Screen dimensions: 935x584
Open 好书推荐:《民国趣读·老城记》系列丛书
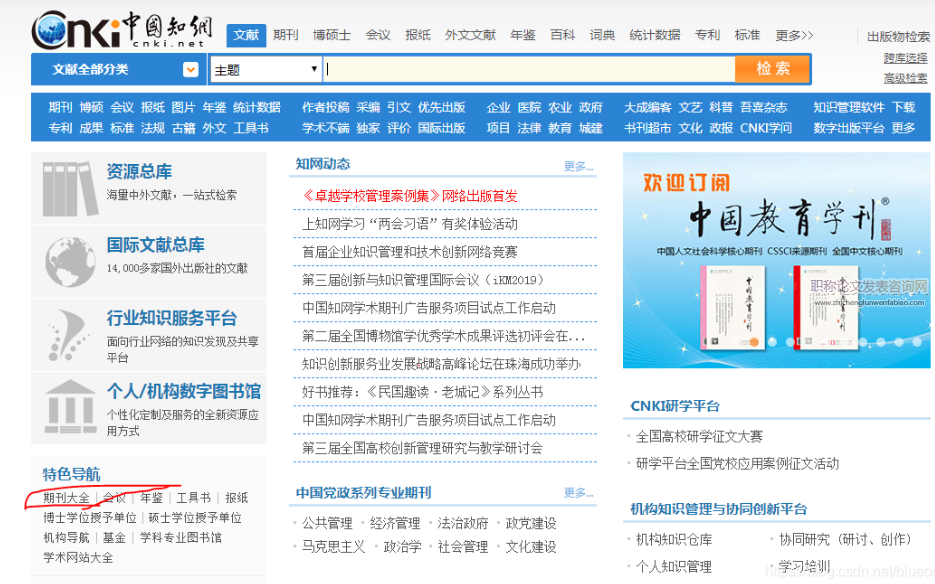click(422, 392)
